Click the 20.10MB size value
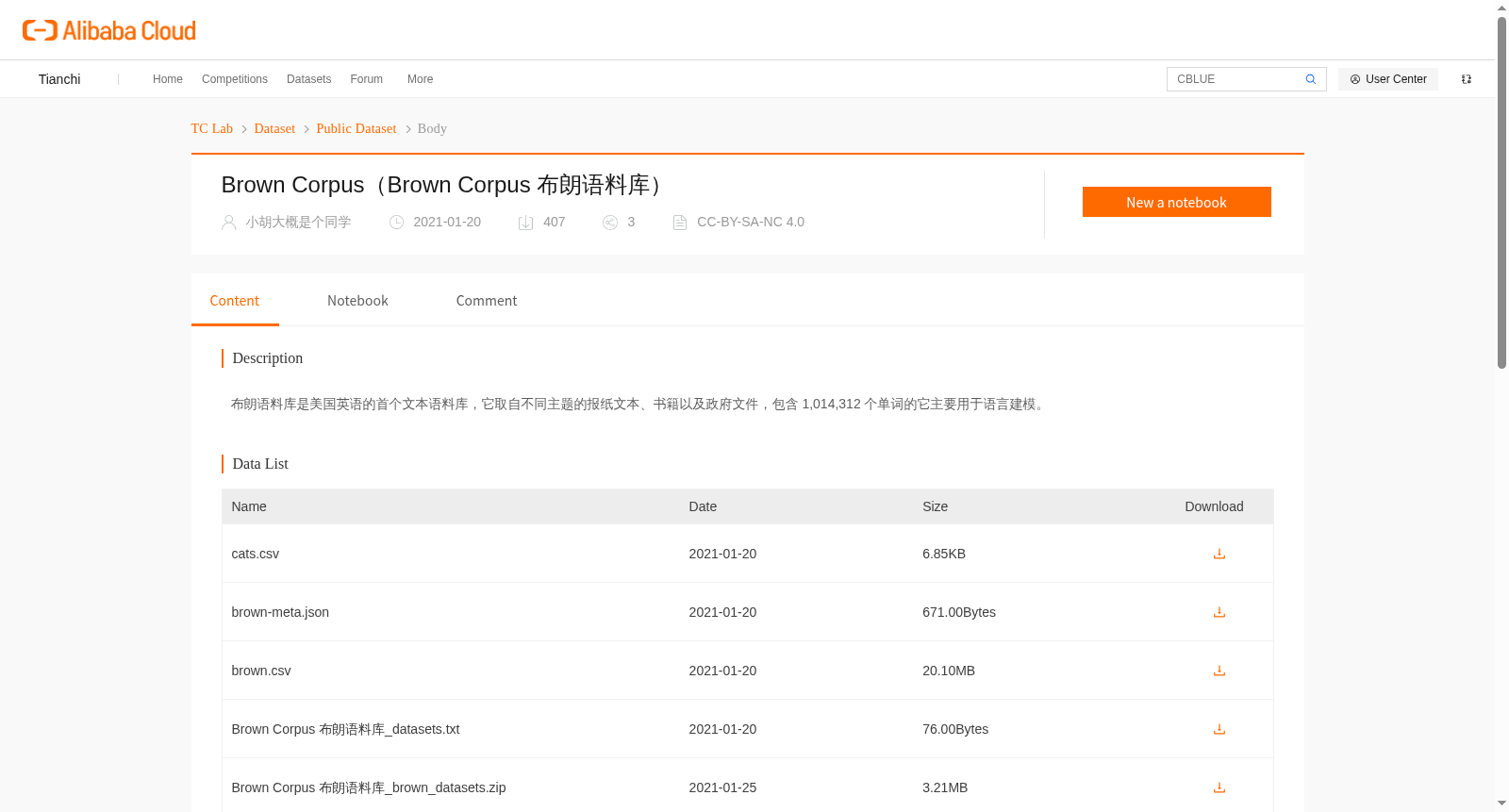 (949, 671)
